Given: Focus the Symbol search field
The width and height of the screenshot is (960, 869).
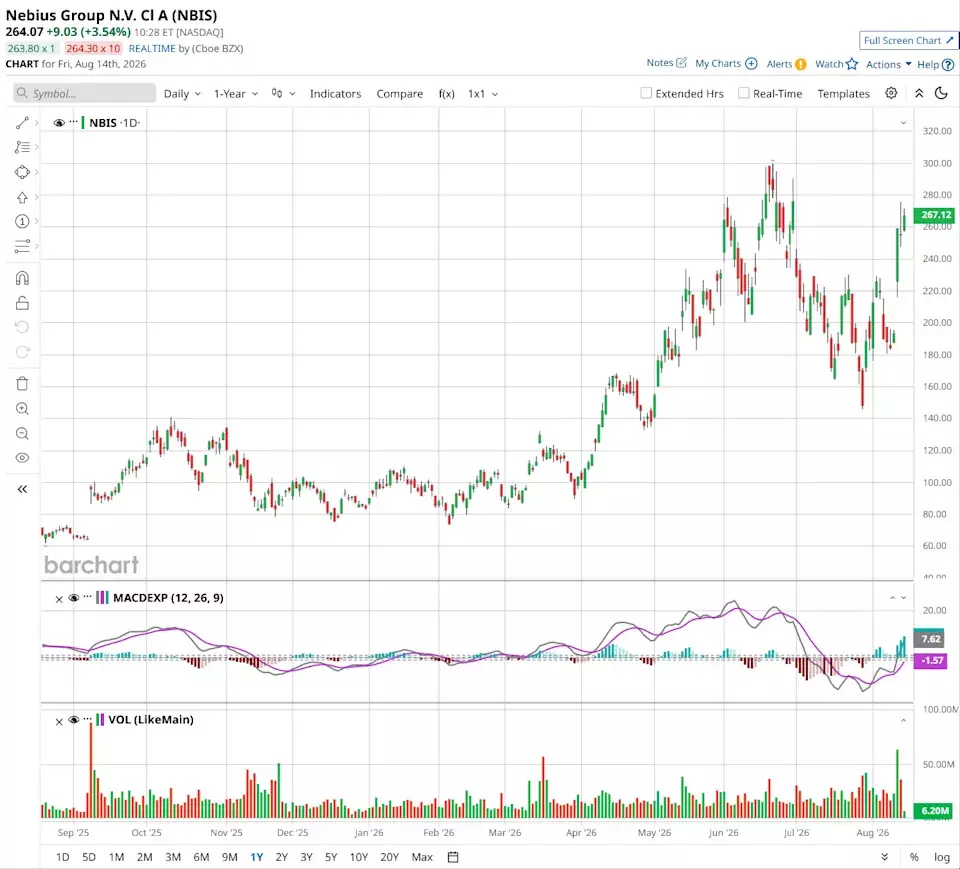Looking at the screenshot, I should (x=84, y=93).
